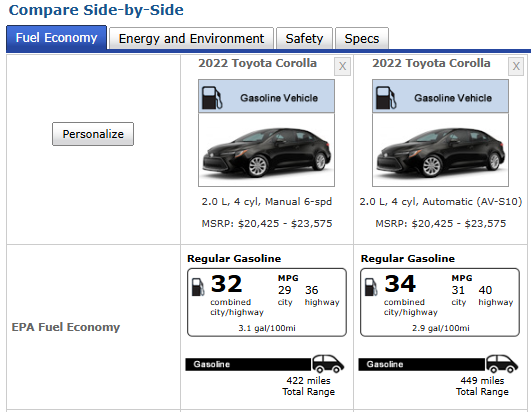The width and height of the screenshot is (531, 412).
Task: Click the 3.1 gal/100mi value
Action: click(x=267, y=328)
